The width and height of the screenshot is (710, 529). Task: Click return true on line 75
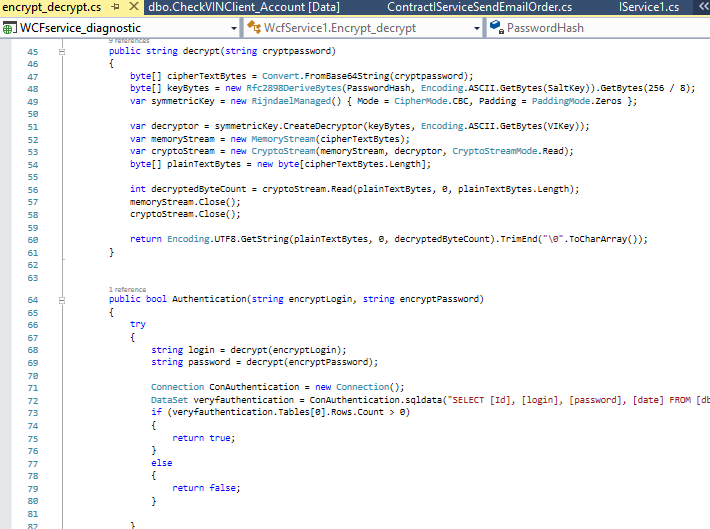[x=203, y=438]
